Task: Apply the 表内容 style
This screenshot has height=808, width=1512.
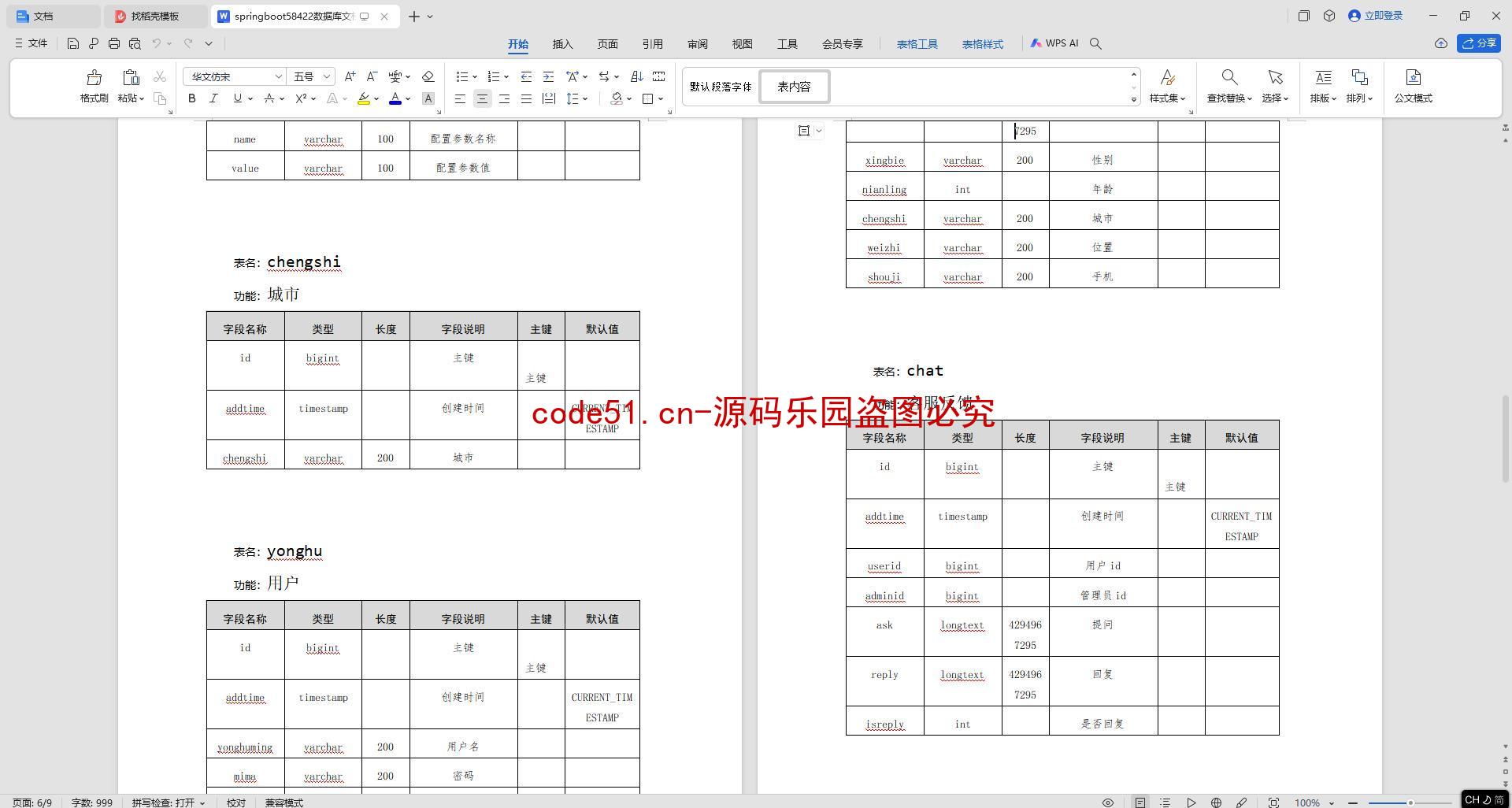Action: coord(794,87)
